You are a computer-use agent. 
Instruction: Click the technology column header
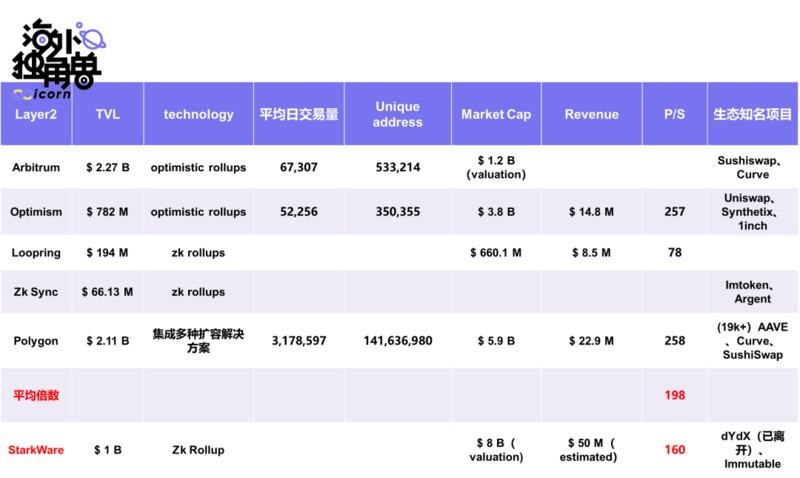pos(198,114)
